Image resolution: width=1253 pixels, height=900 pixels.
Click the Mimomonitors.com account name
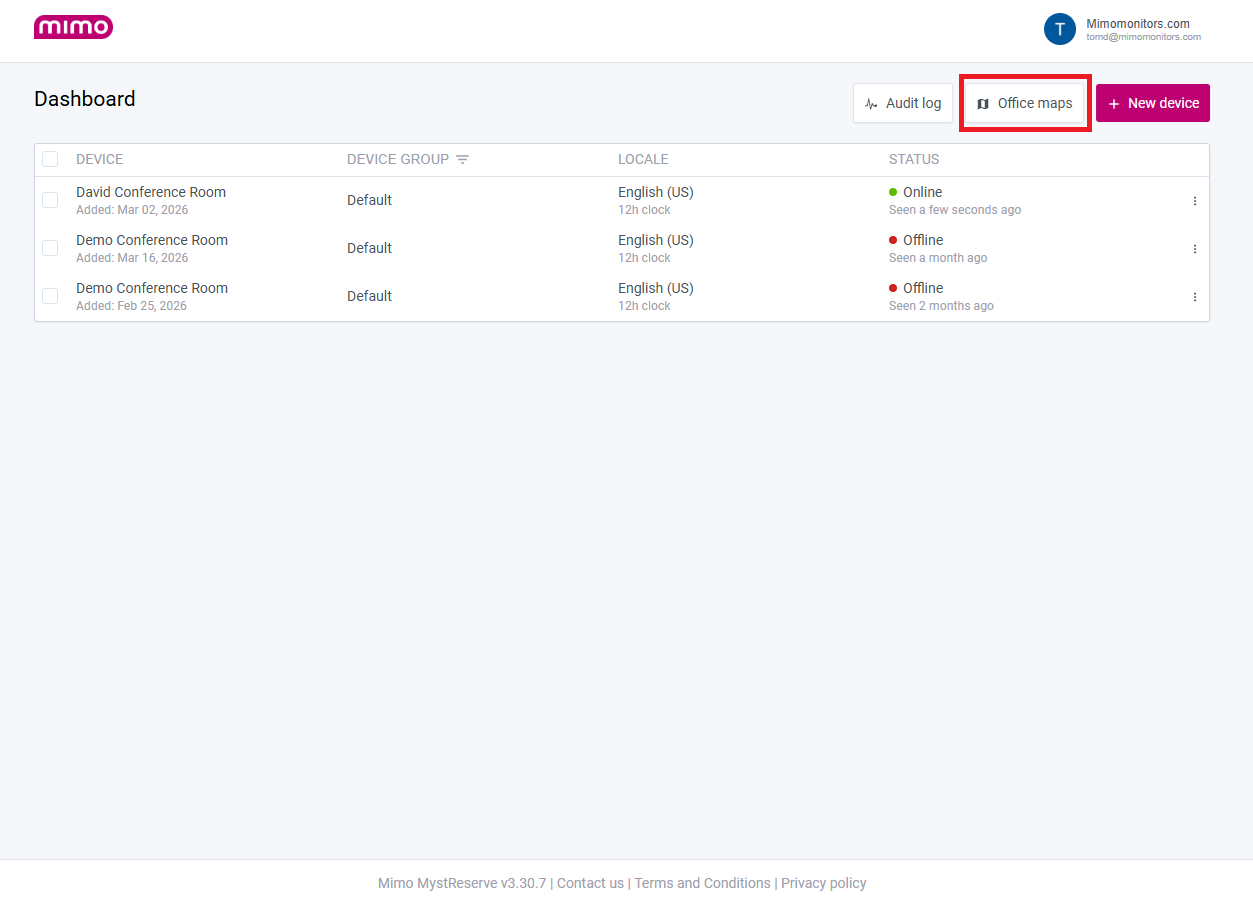click(1138, 24)
